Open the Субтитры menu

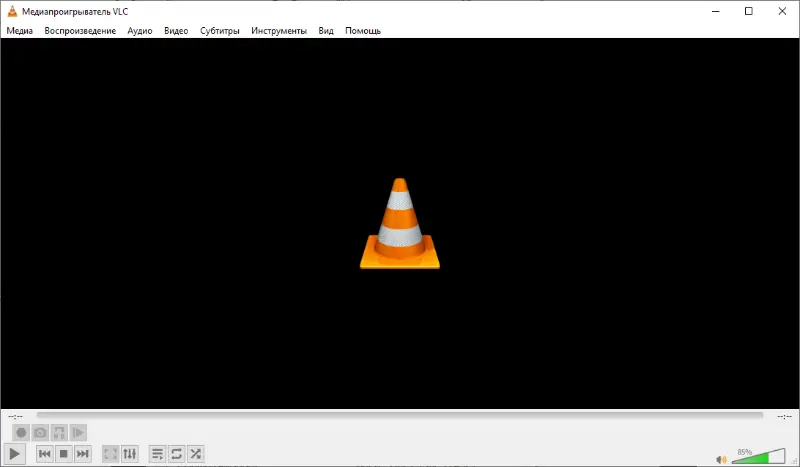(x=219, y=31)
